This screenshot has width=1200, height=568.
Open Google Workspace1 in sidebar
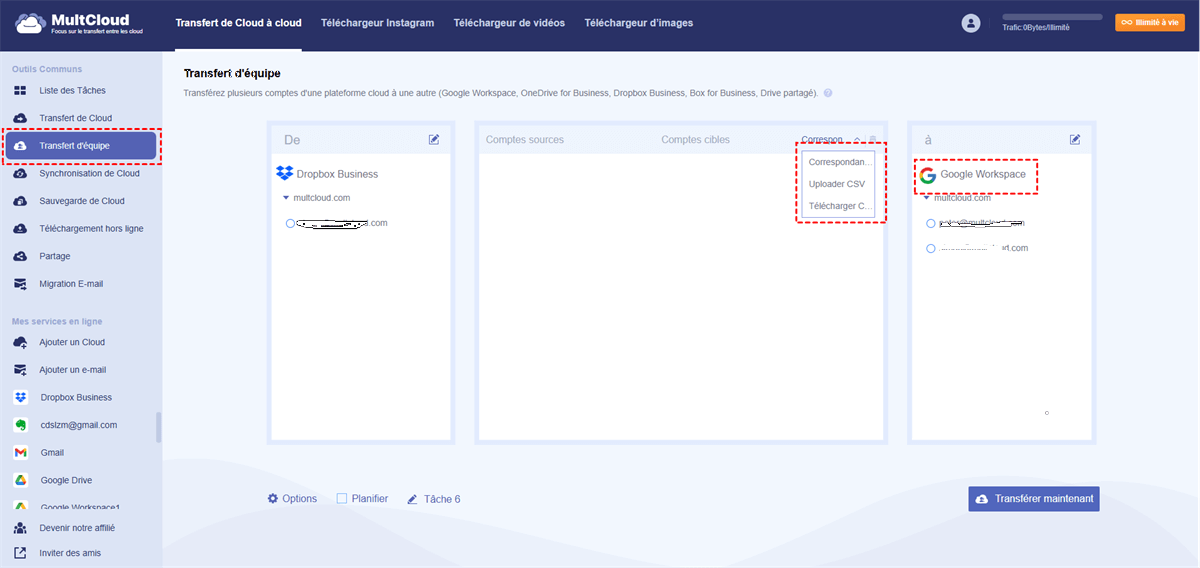coord(80,507)
